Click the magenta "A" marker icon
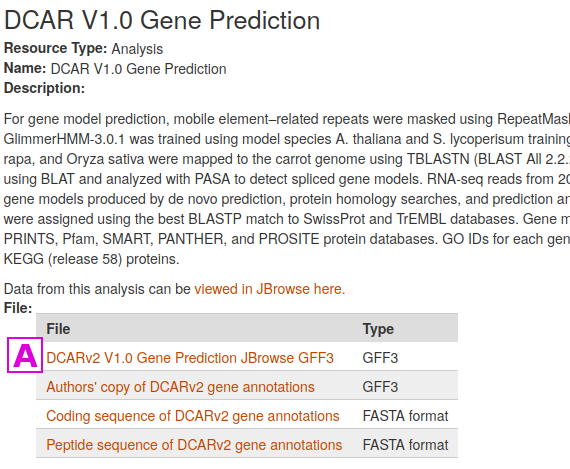Screen dimensions: 570x469 tap(25, 355)
